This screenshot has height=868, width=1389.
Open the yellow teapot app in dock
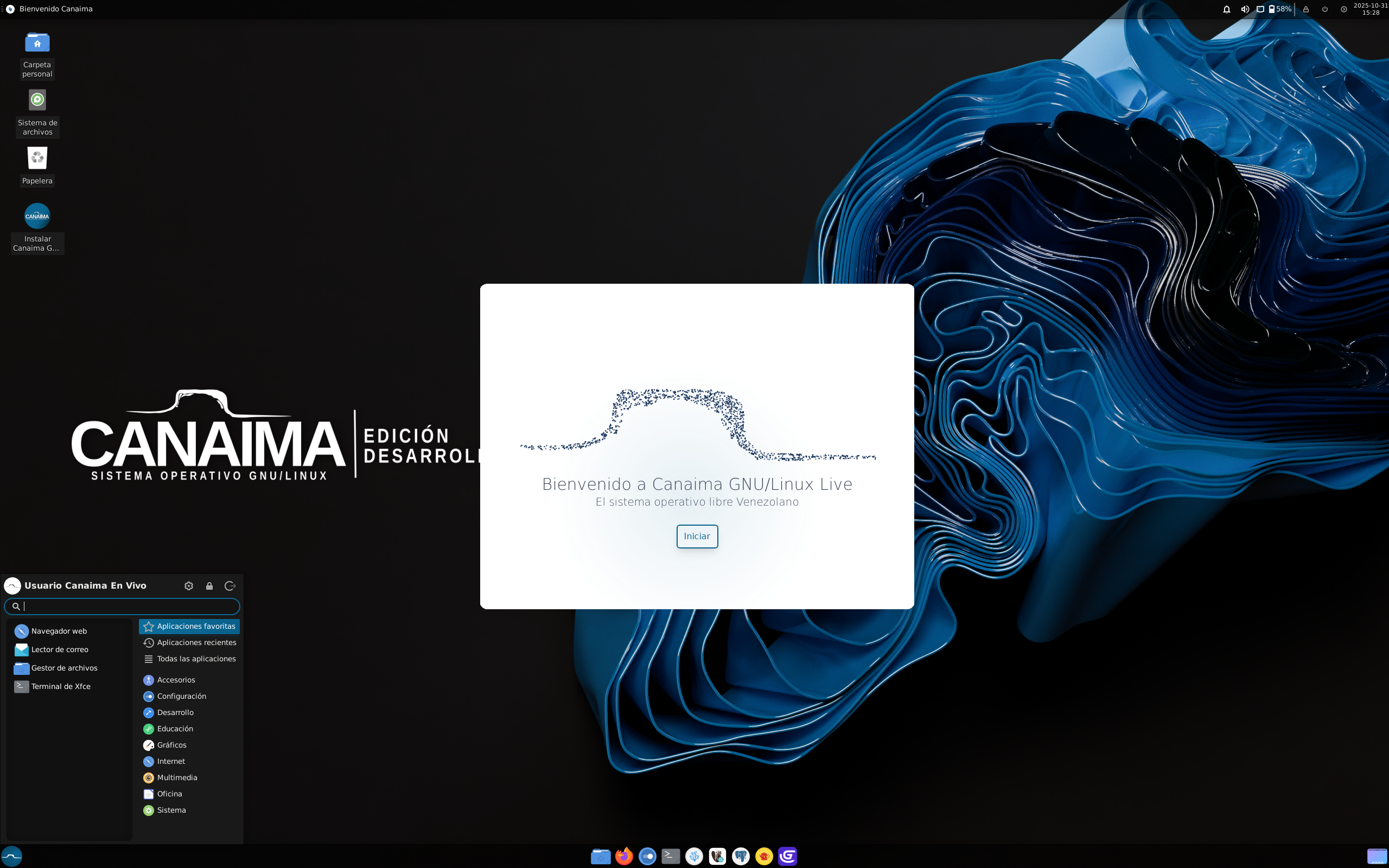click(764, 856)
